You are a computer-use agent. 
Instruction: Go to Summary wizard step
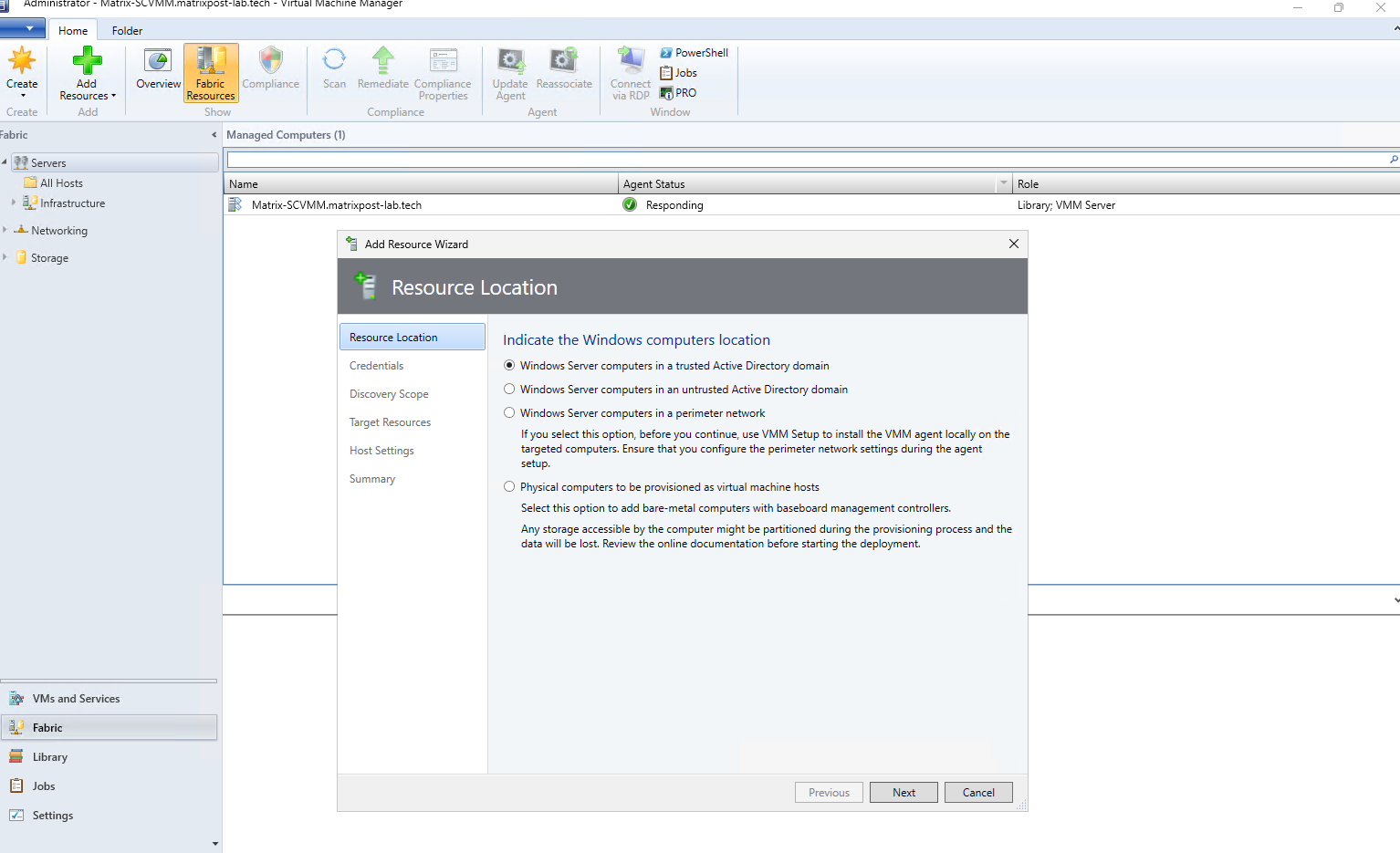(372, 479)
